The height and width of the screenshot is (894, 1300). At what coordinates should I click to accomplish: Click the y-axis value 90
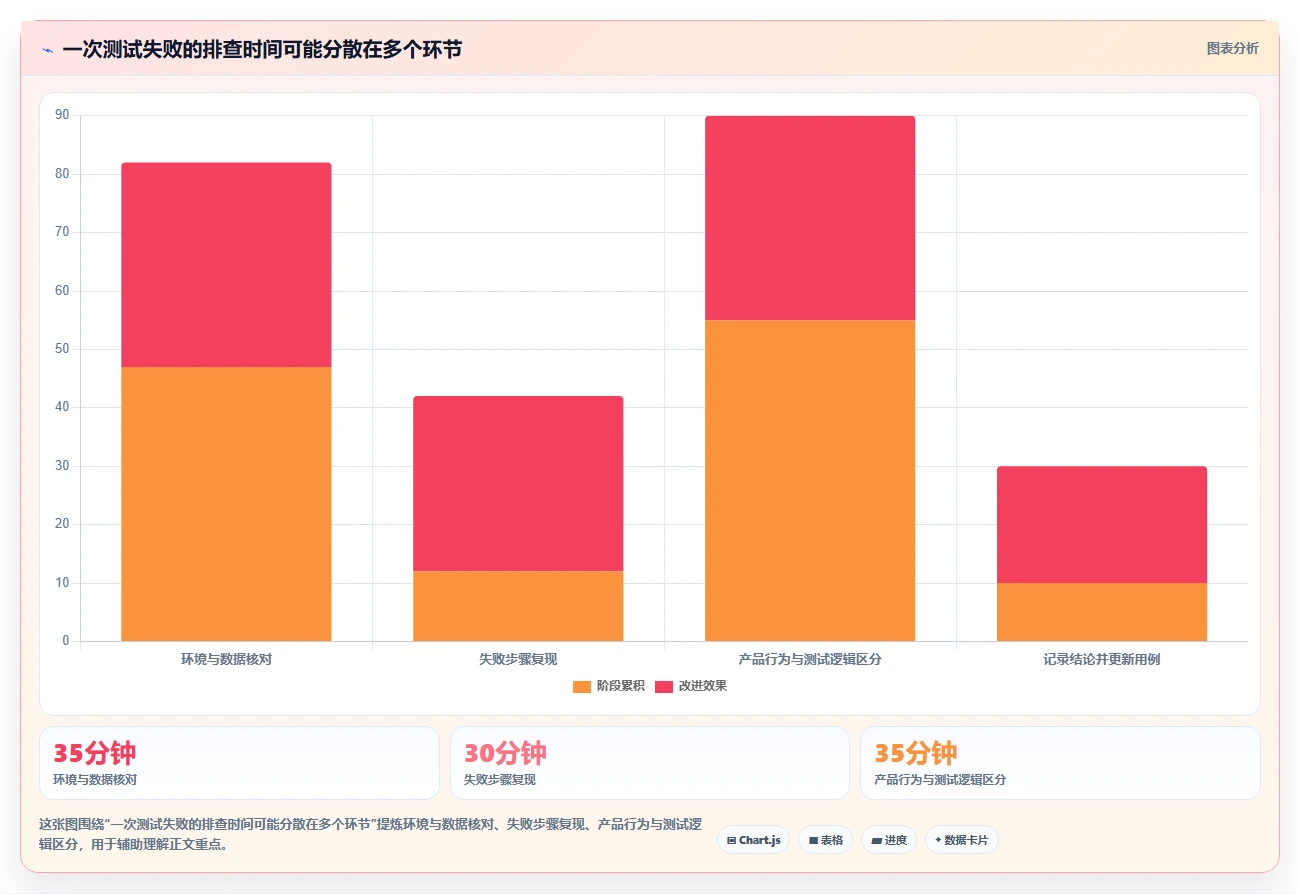click(x=62, y=115)
